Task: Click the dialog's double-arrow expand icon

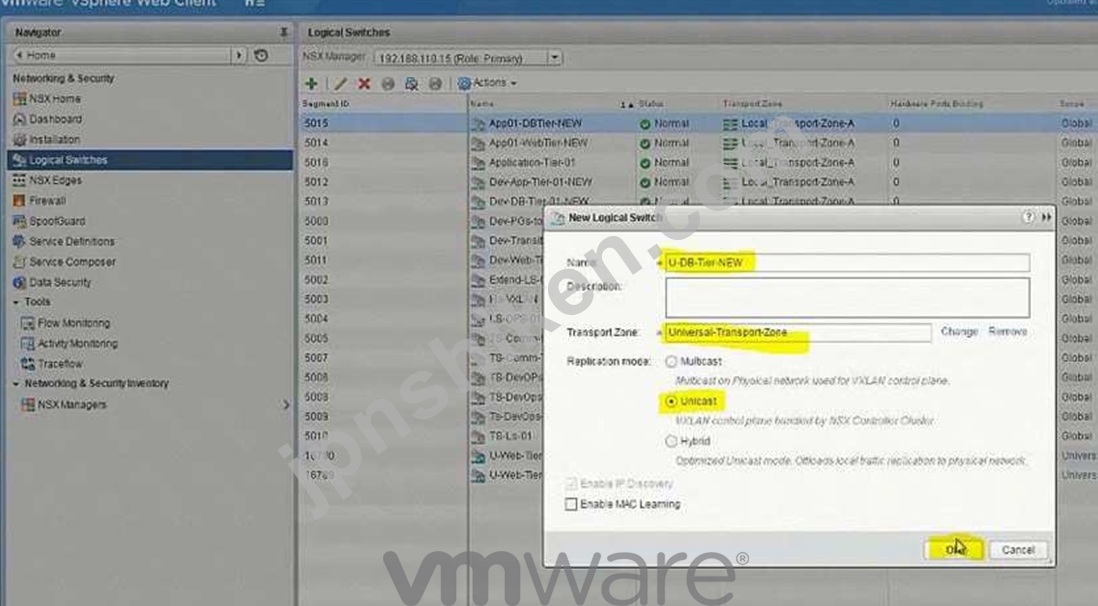Action: (x=1046, y=217)
